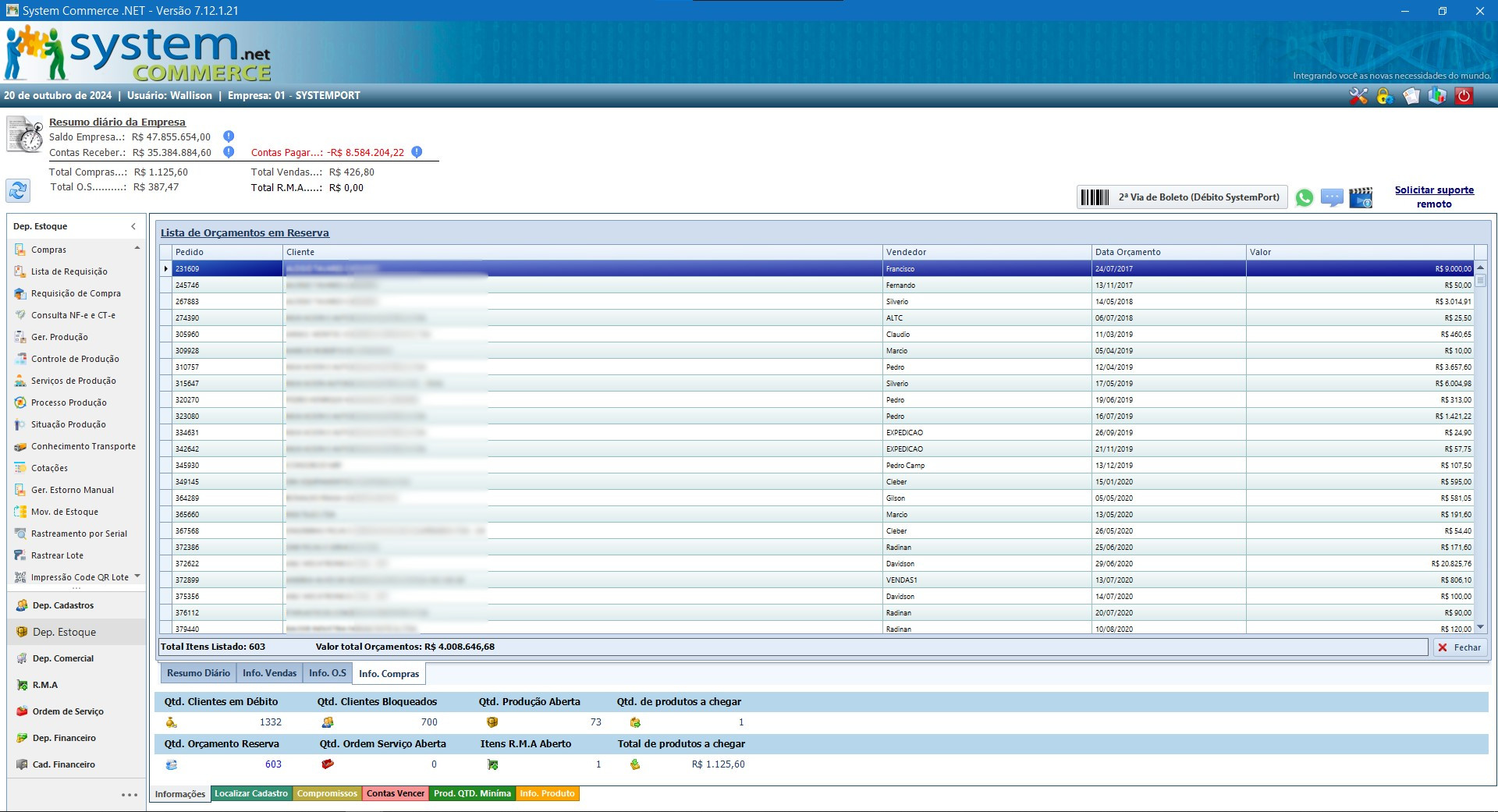The width and height of the screenshot is (1498, 812).
Task: Click the red power exit icon
Action: 1464,96
